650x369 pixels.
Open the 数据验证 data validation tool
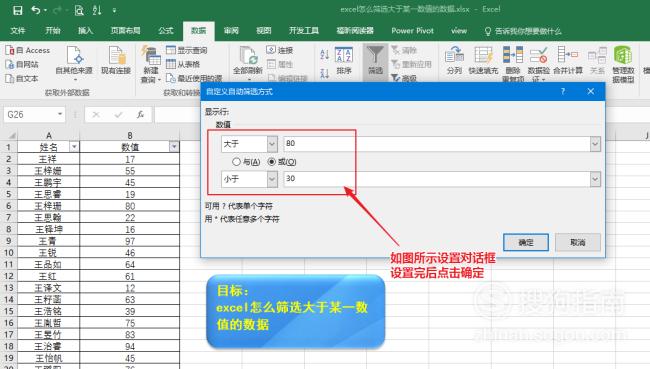point(538,63)
